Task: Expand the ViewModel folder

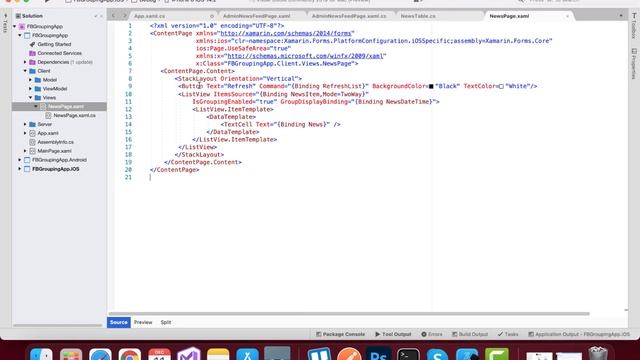Action: click(x=30, y=89)
